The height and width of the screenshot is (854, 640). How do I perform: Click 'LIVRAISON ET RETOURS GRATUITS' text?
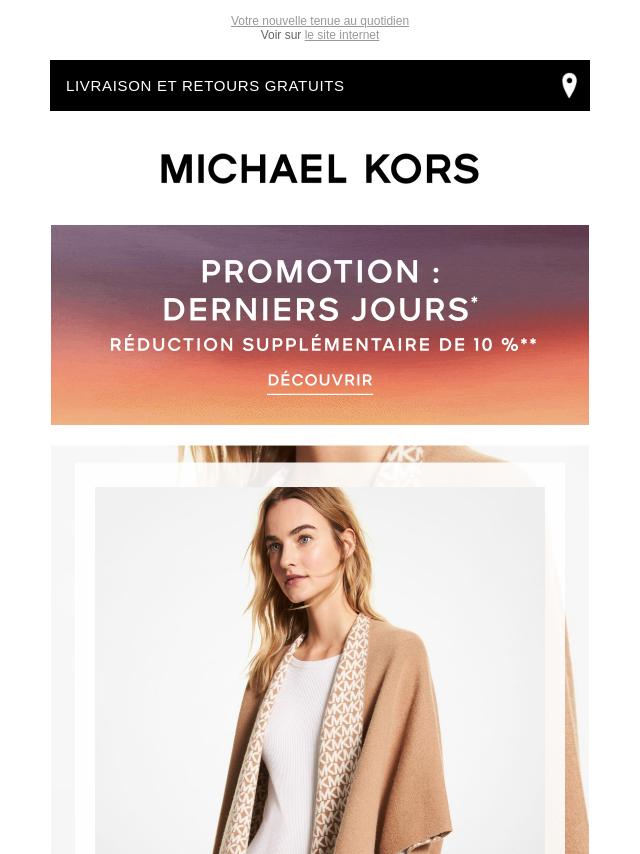tap(205, 86)
